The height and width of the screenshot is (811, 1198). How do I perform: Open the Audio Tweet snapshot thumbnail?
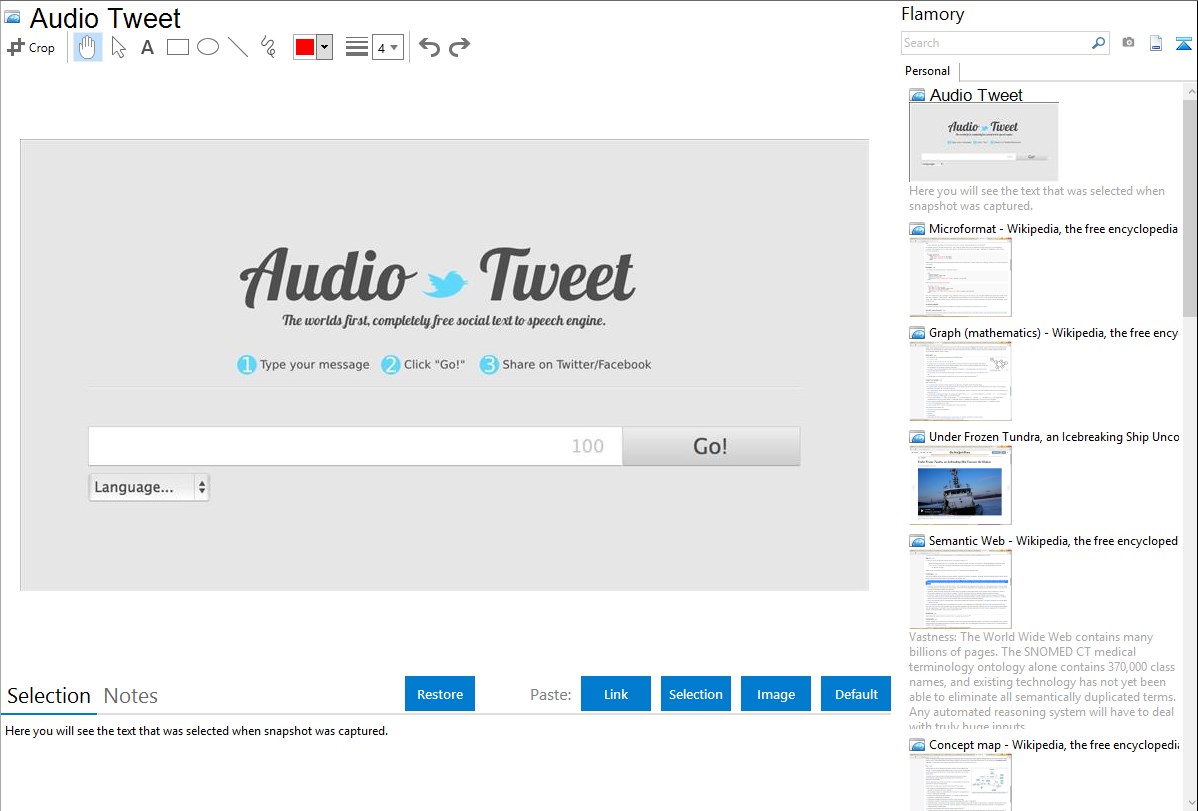point(983,142)
